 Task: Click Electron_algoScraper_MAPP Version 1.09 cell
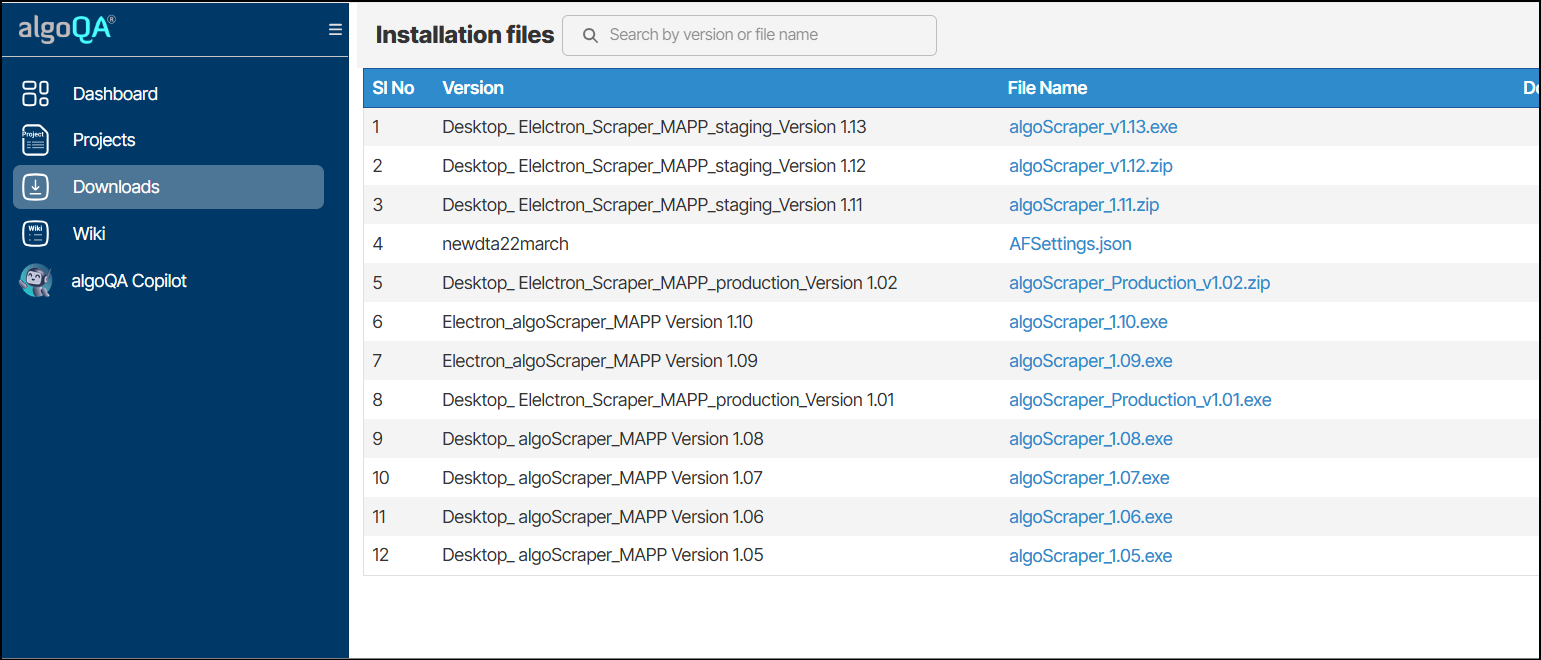600,361
